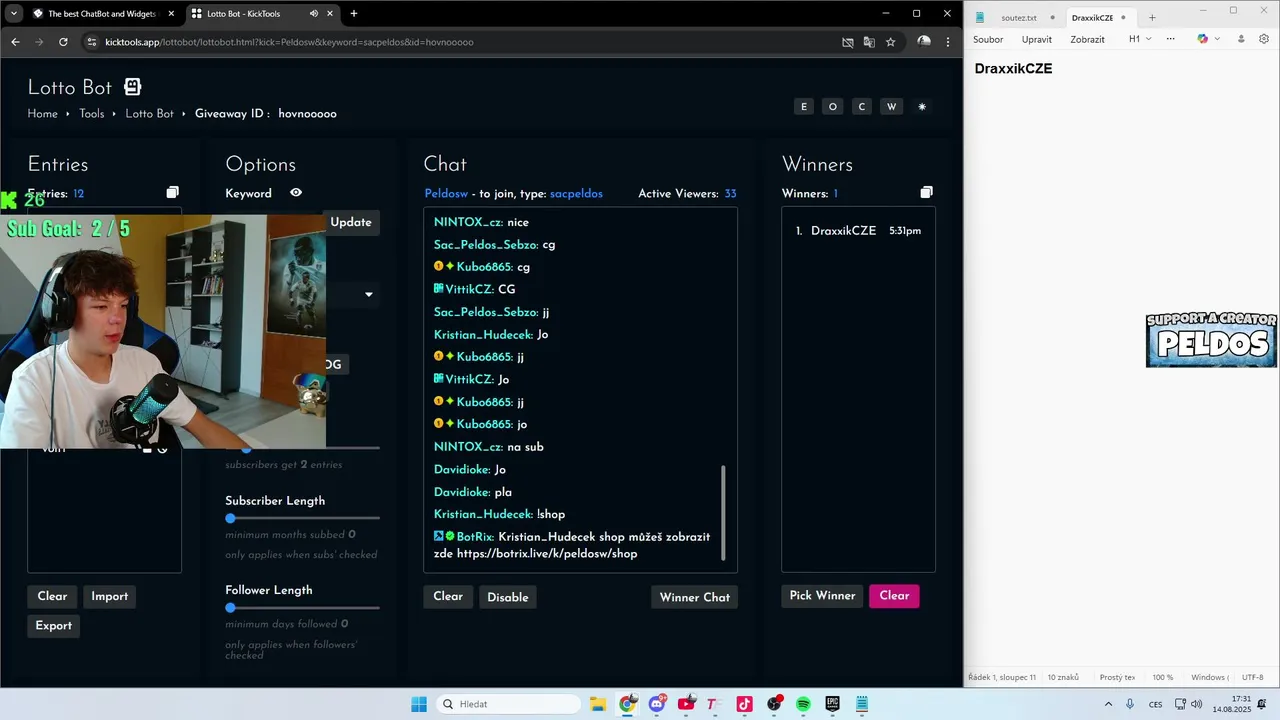Select winner DraxxikCZE row
The height and width of the screenshot is (720, 1280).
tap(858, 231)
